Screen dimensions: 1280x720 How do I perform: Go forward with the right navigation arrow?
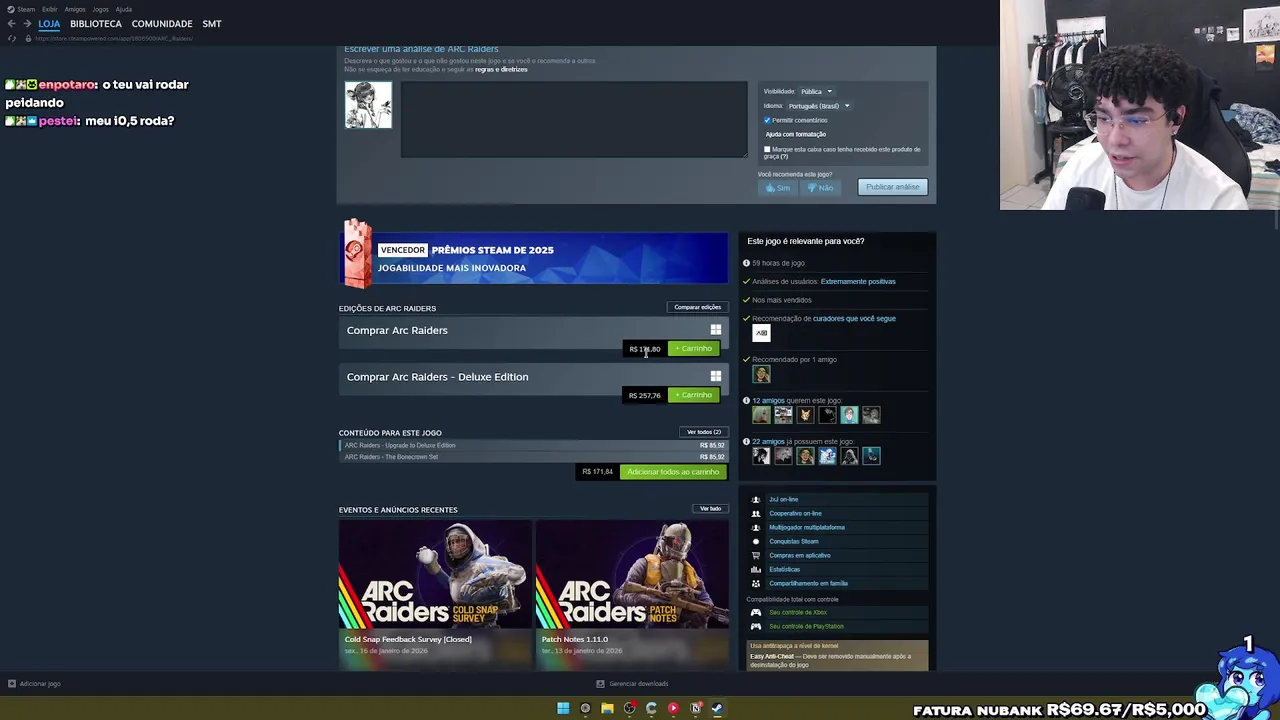(x=26, y=24)
